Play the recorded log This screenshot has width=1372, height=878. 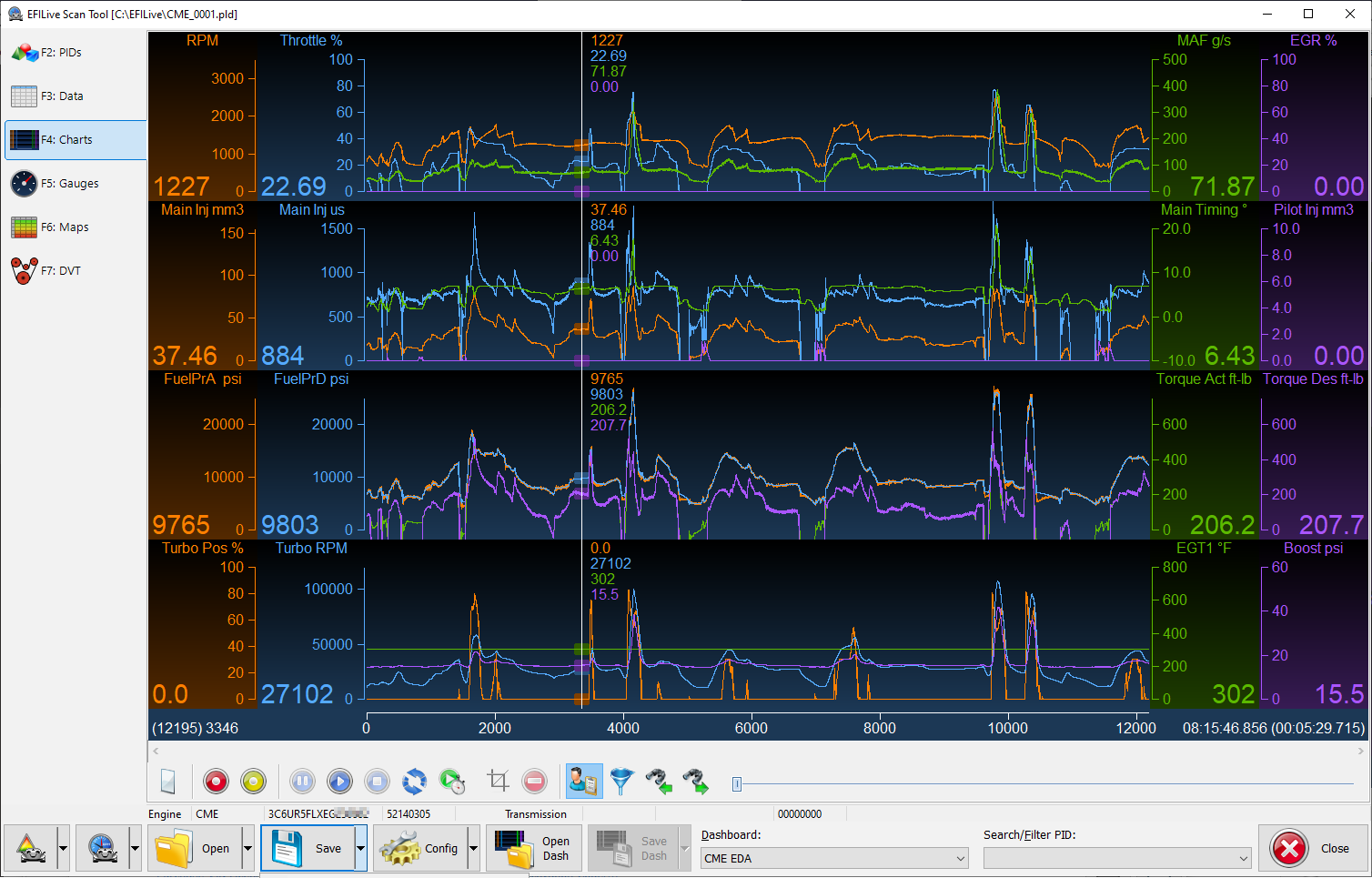(339, 782)
